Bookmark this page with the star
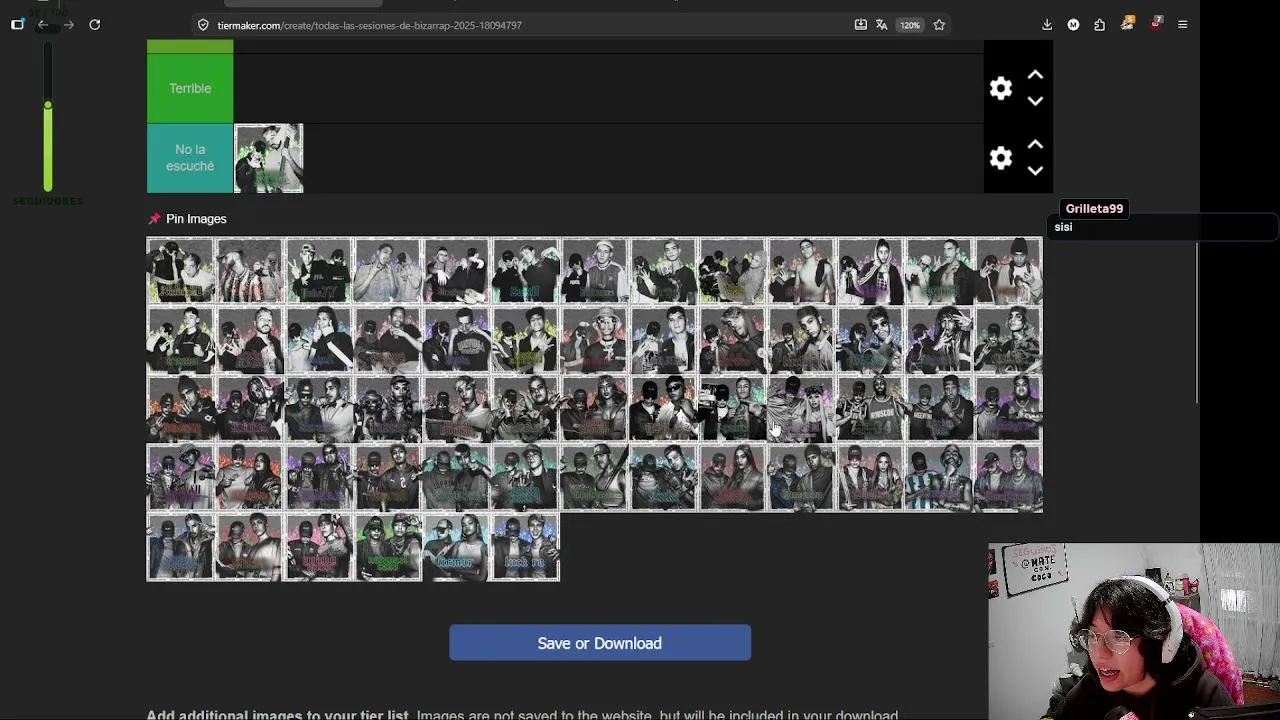The width and height of the screenshot is (1280, 720). (x=939, y=25)
